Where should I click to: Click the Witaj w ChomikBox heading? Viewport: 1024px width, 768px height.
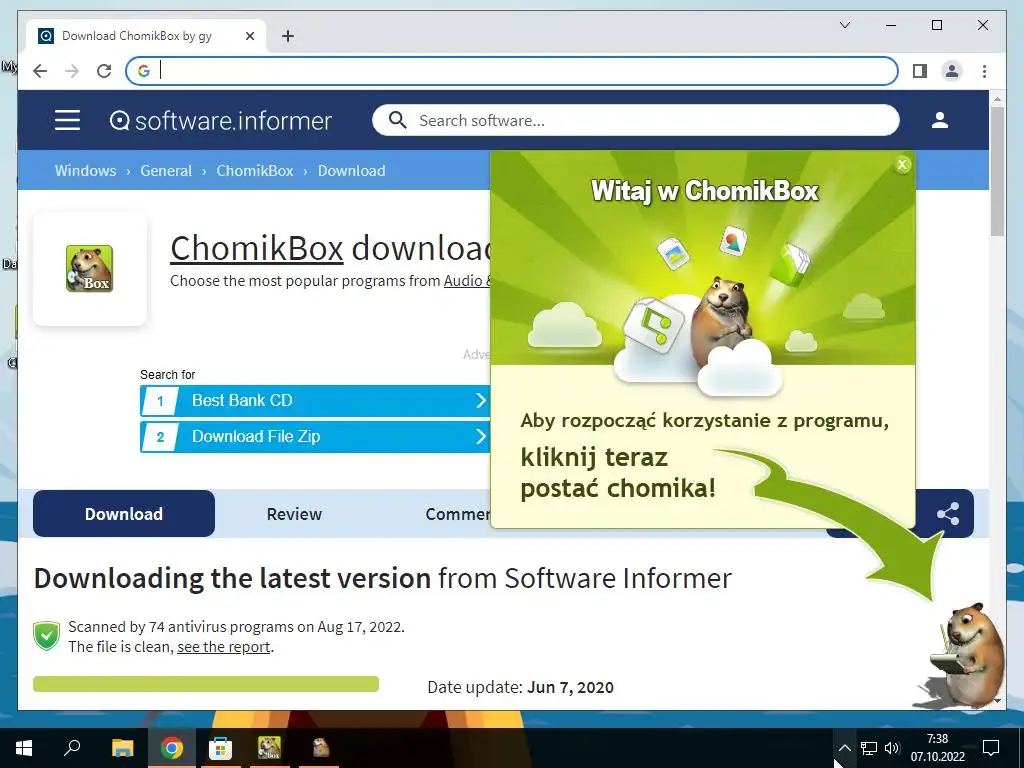tap(705, 191)
